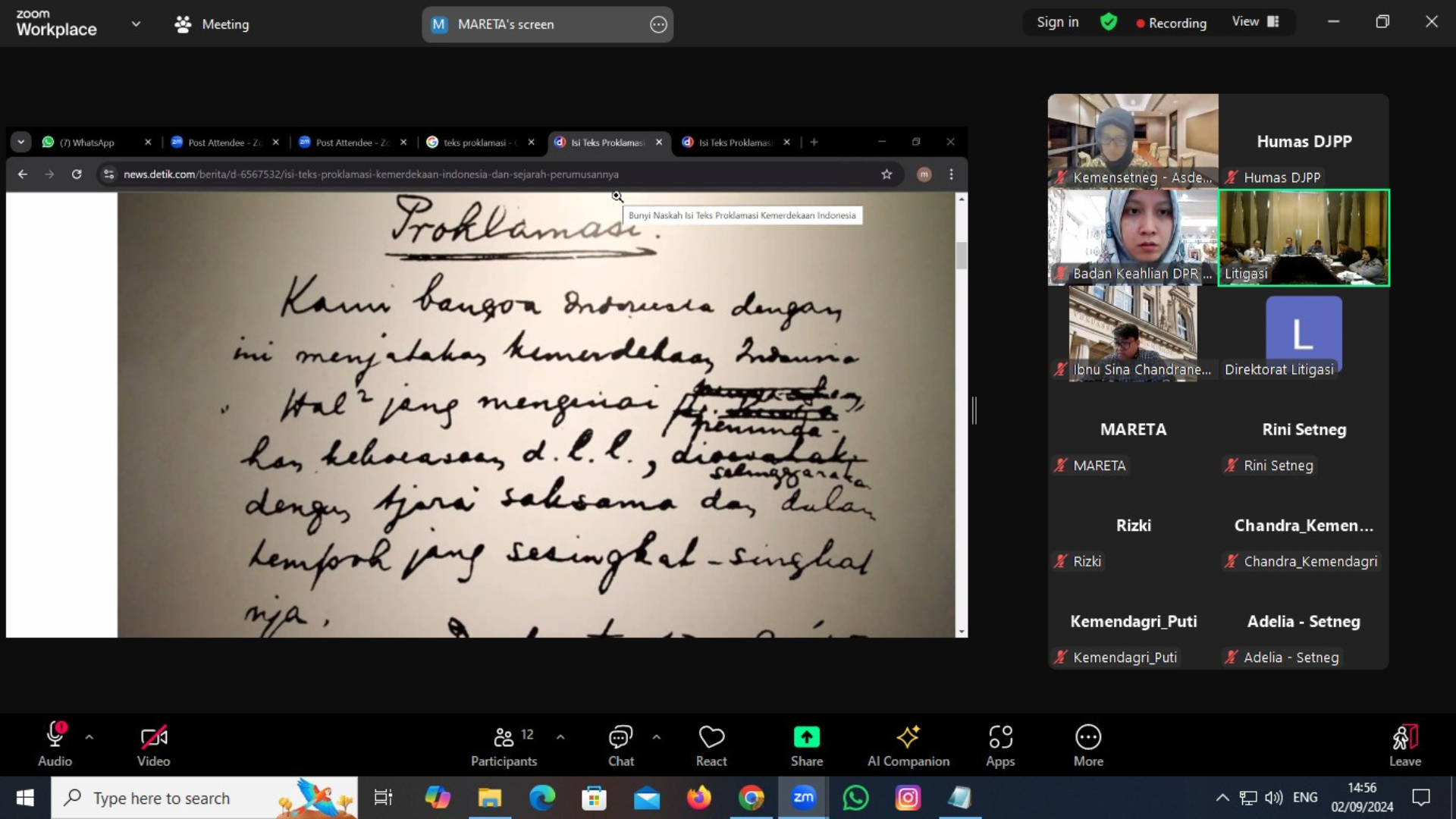Viewport: 1456px width, 819px height.
Task: Open File Explorer from taskbar
Action: pos(489,798)
